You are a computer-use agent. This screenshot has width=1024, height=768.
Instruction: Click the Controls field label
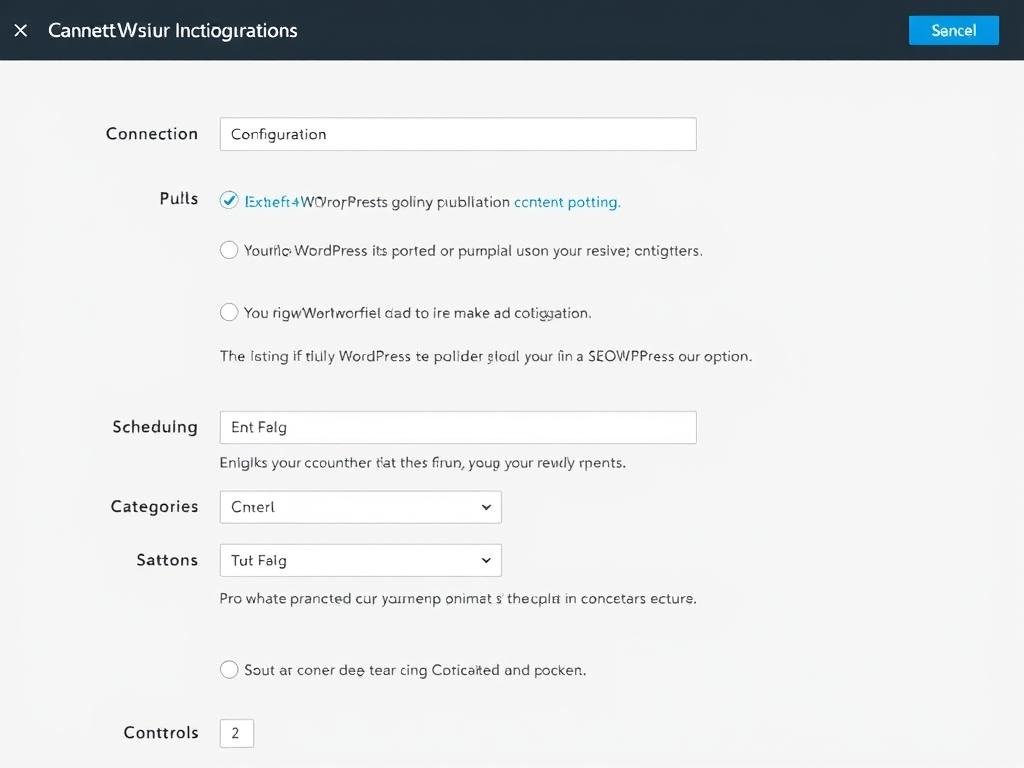161,733
